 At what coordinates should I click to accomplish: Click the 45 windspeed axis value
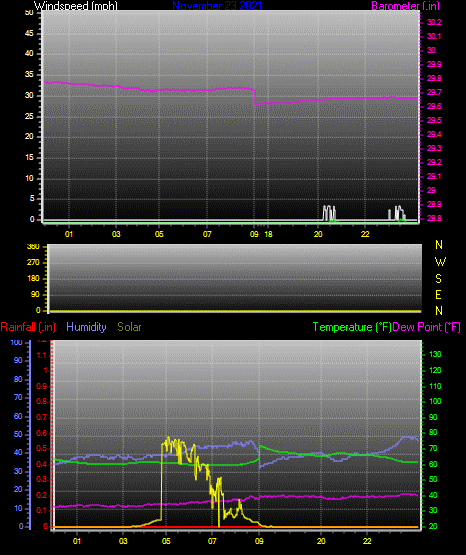(29, 34)
